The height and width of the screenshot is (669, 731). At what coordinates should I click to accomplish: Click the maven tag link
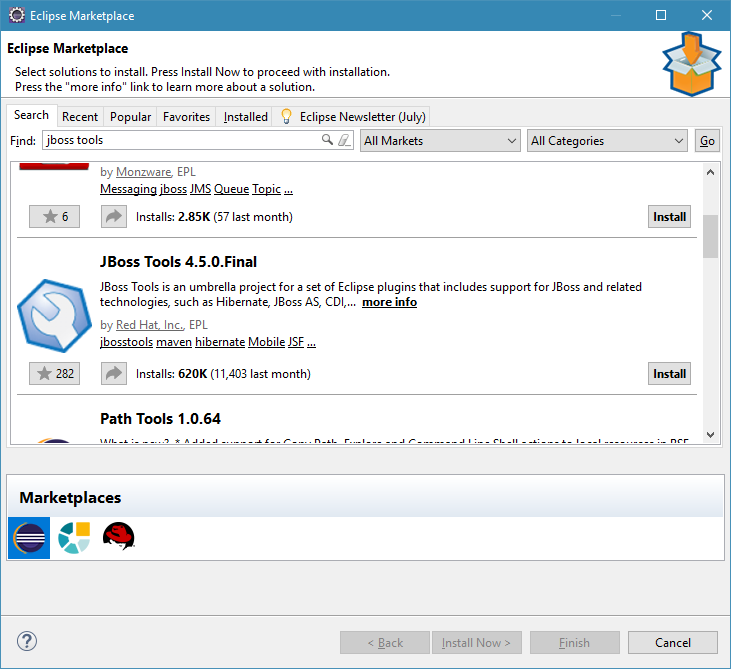(x=174, y=342)
